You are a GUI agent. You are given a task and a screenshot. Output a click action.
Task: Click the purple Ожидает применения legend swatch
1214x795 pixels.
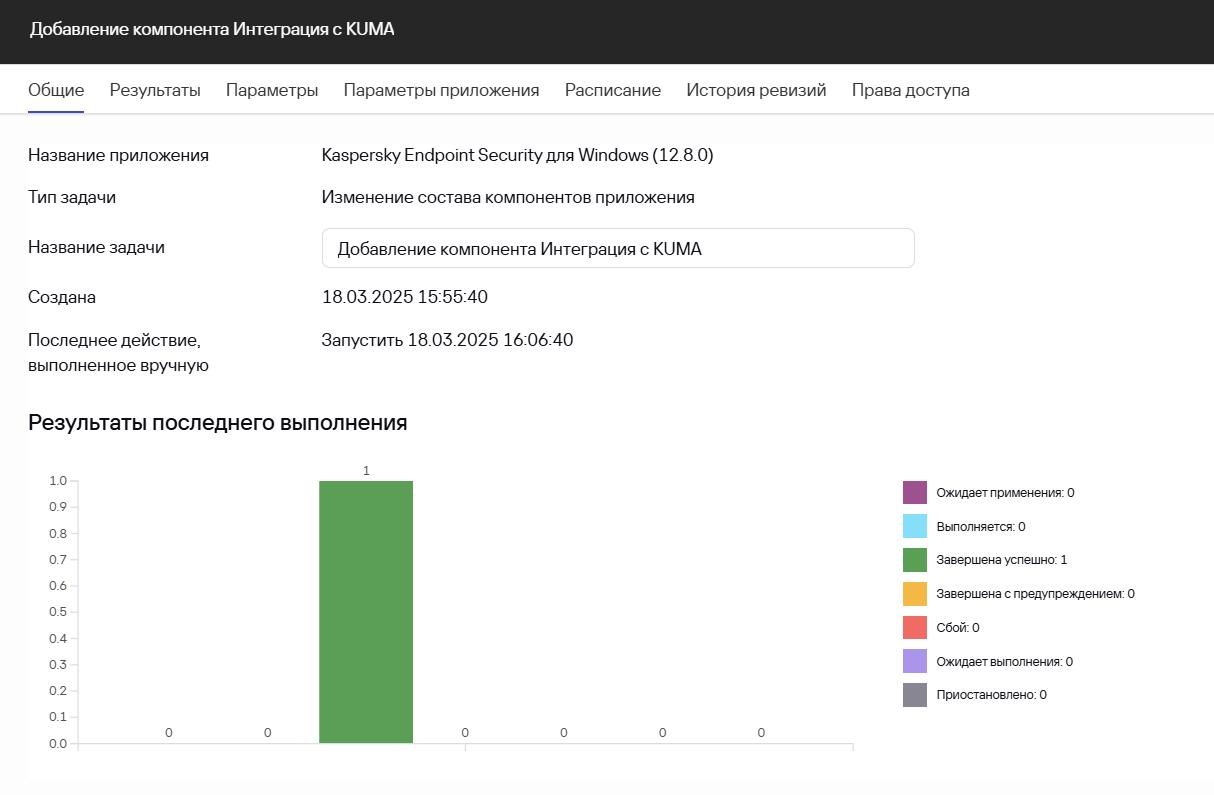coord(915,493)
